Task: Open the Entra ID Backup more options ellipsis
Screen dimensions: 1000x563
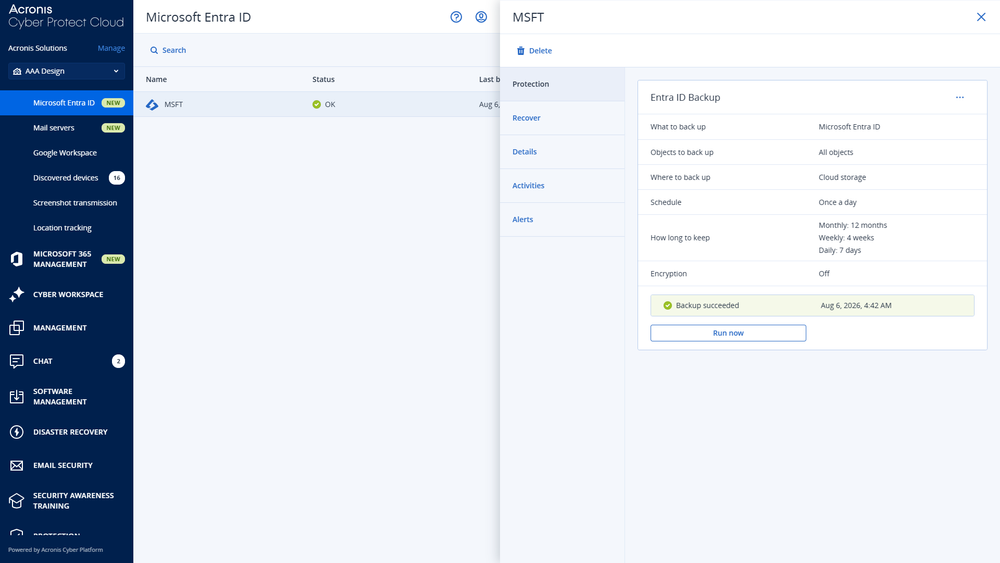Action: click(x=960, y=98)
